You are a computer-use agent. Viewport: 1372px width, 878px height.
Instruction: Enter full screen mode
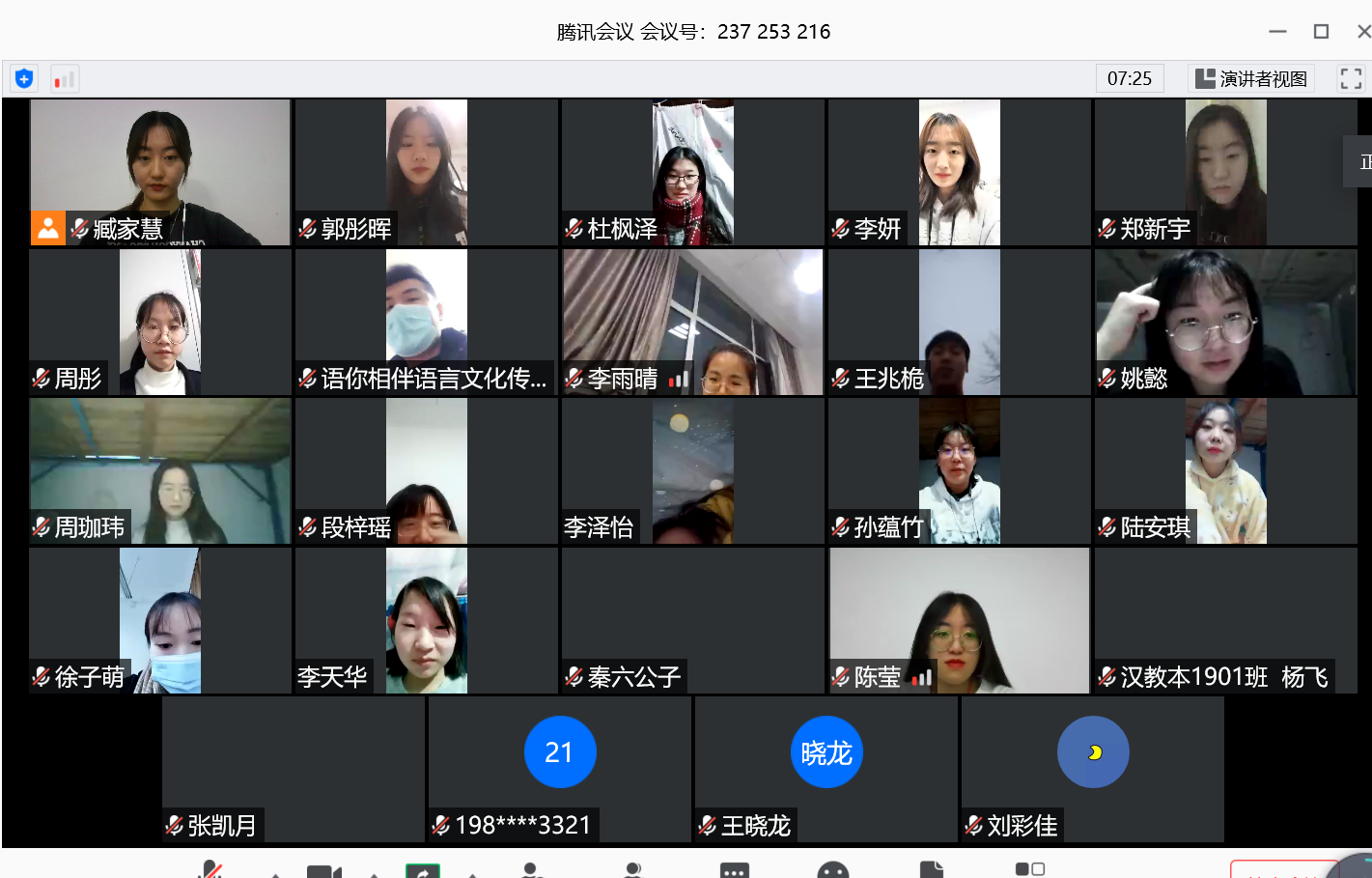pyautogui.click(x=1351, y=78)
